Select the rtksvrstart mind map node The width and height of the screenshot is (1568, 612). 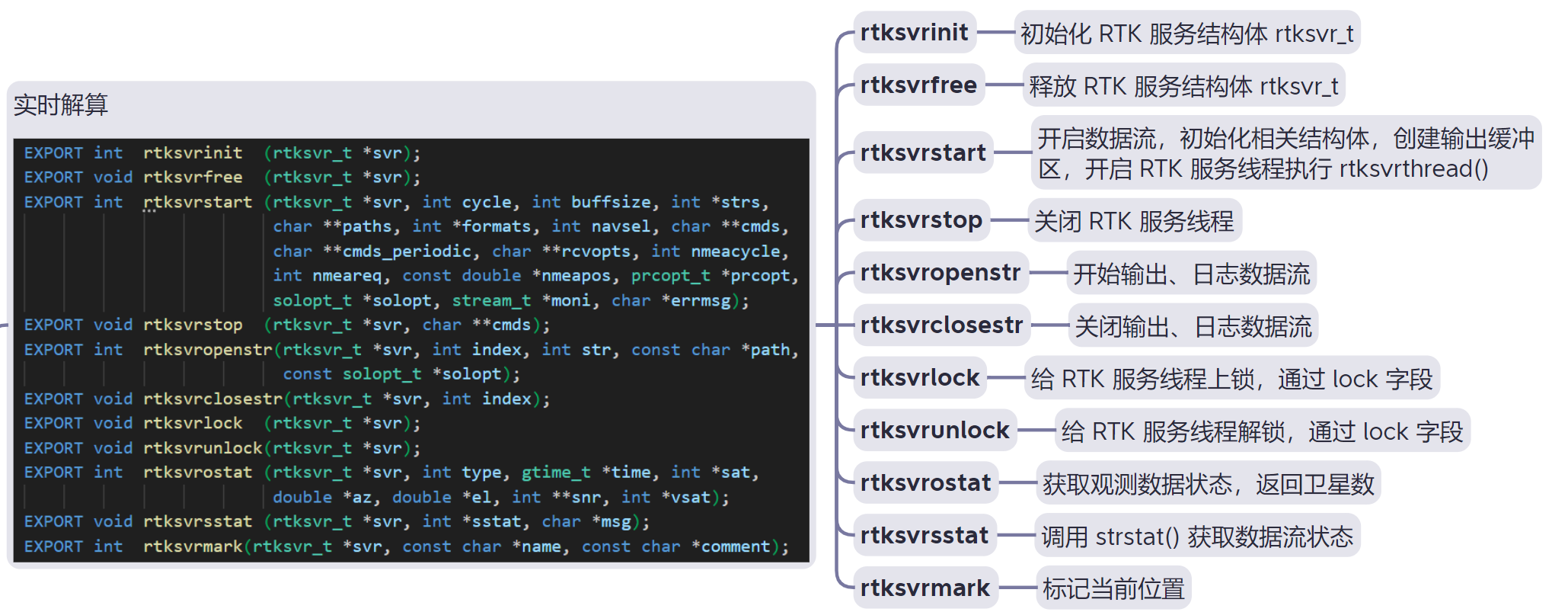[923, 152]
